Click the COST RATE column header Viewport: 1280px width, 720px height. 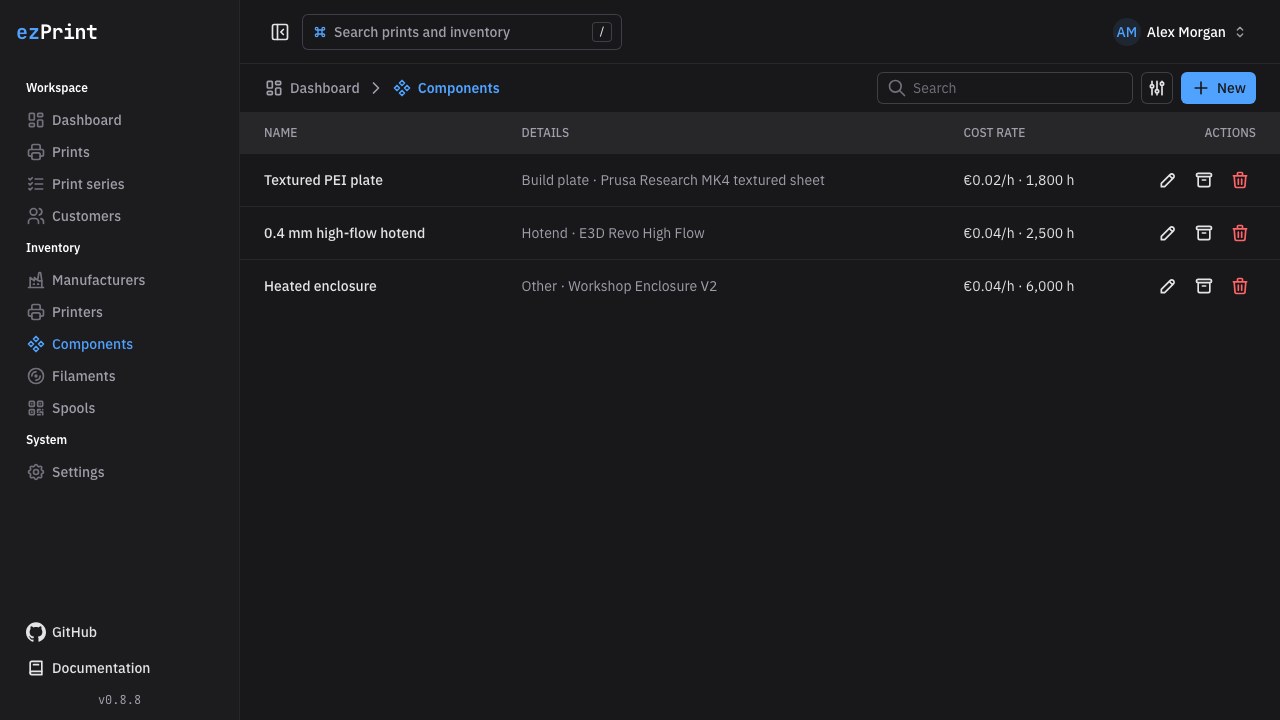(x=994, y=133)
